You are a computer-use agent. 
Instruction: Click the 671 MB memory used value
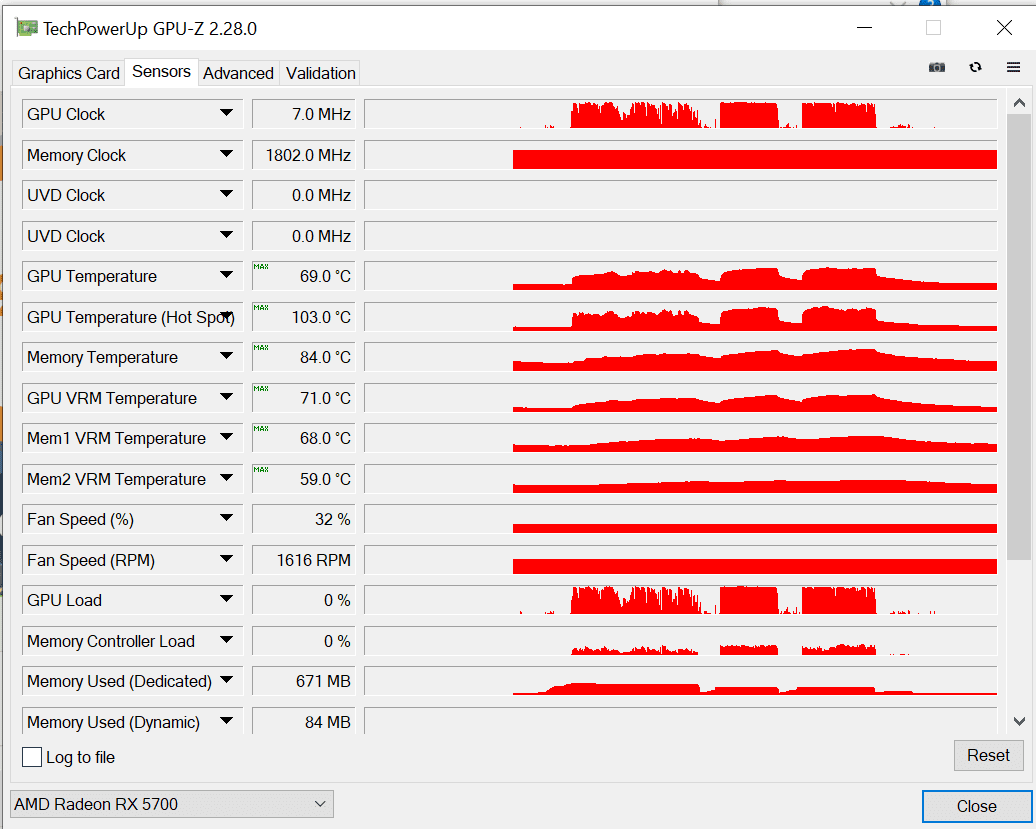(304, 681)
